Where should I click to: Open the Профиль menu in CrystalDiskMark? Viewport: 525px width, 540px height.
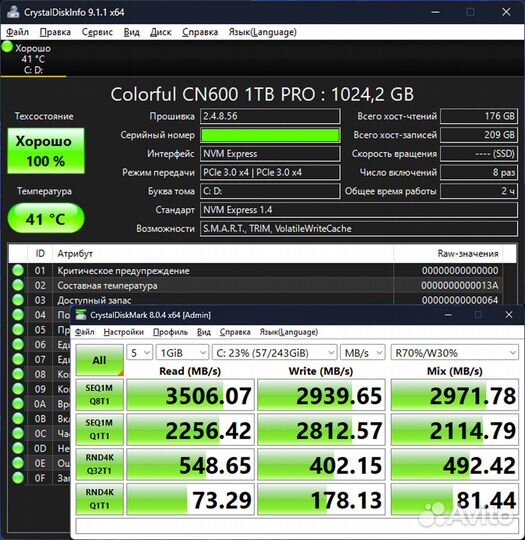coord(170,332)
